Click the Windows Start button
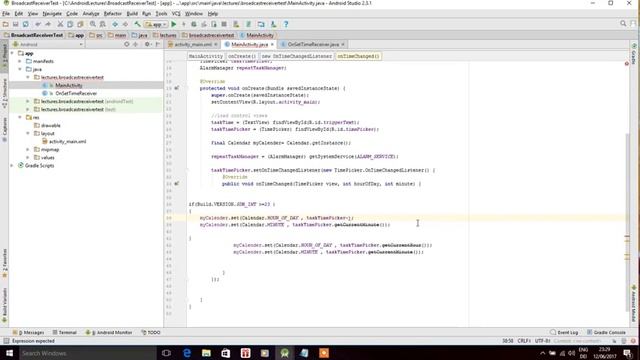Viewport: 640px width, 360px height. tap(9, 353)
